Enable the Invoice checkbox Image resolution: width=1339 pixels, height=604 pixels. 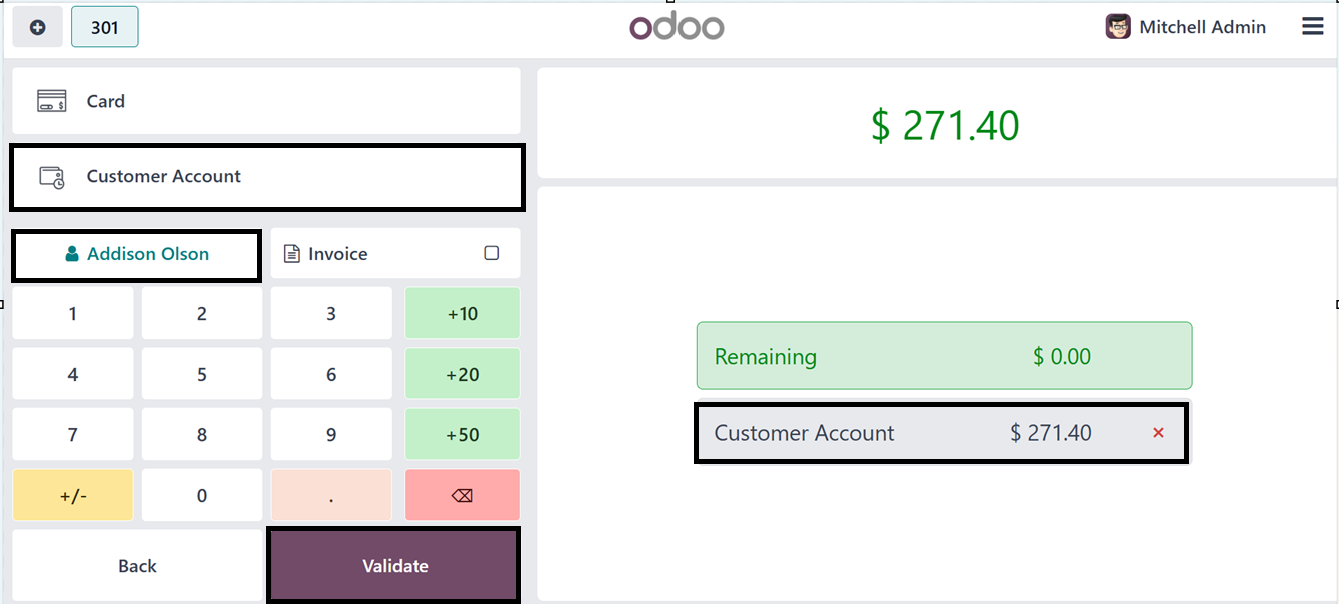click(491, 253)
